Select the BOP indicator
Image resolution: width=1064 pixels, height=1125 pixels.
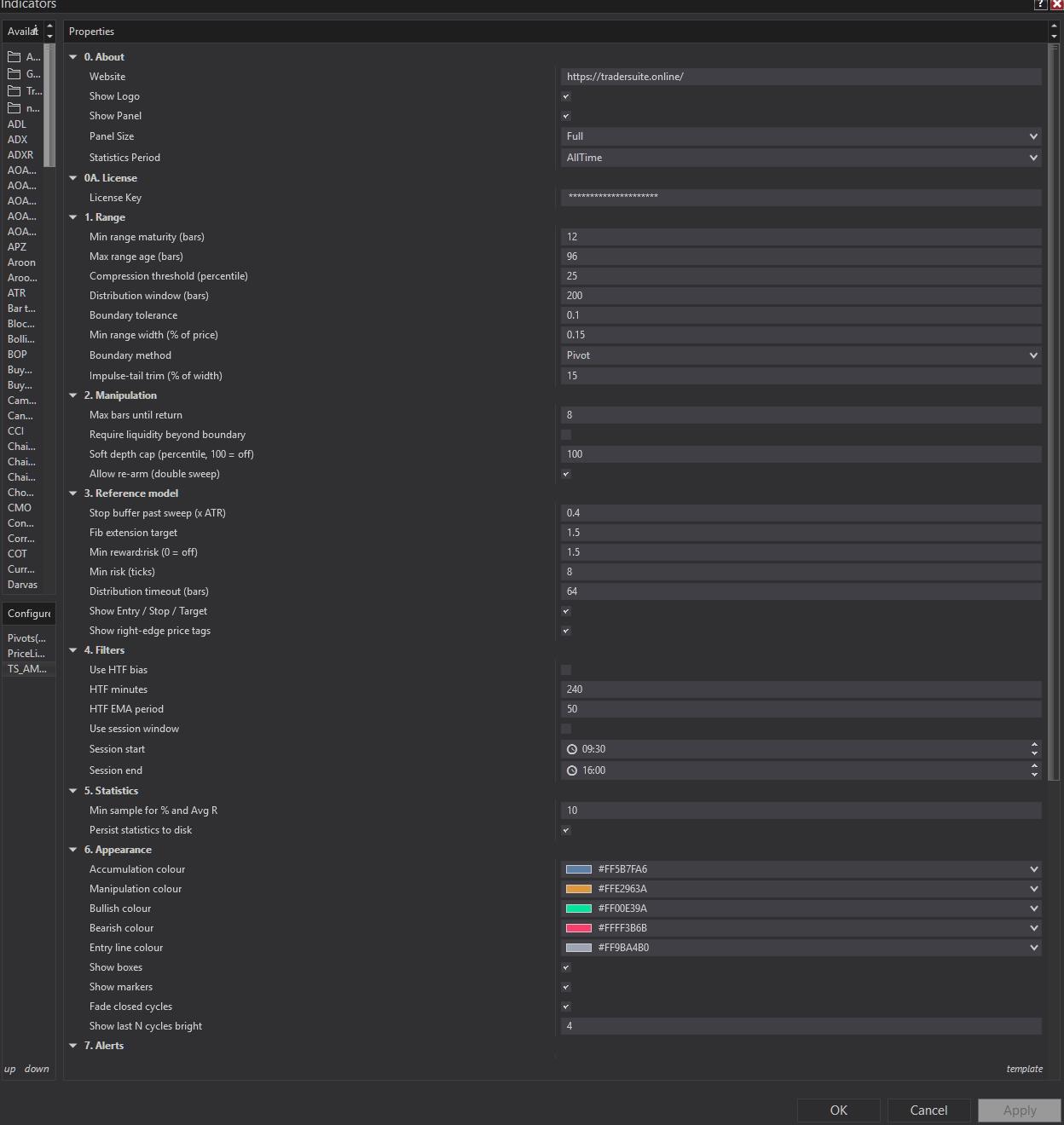click(18, 355)
